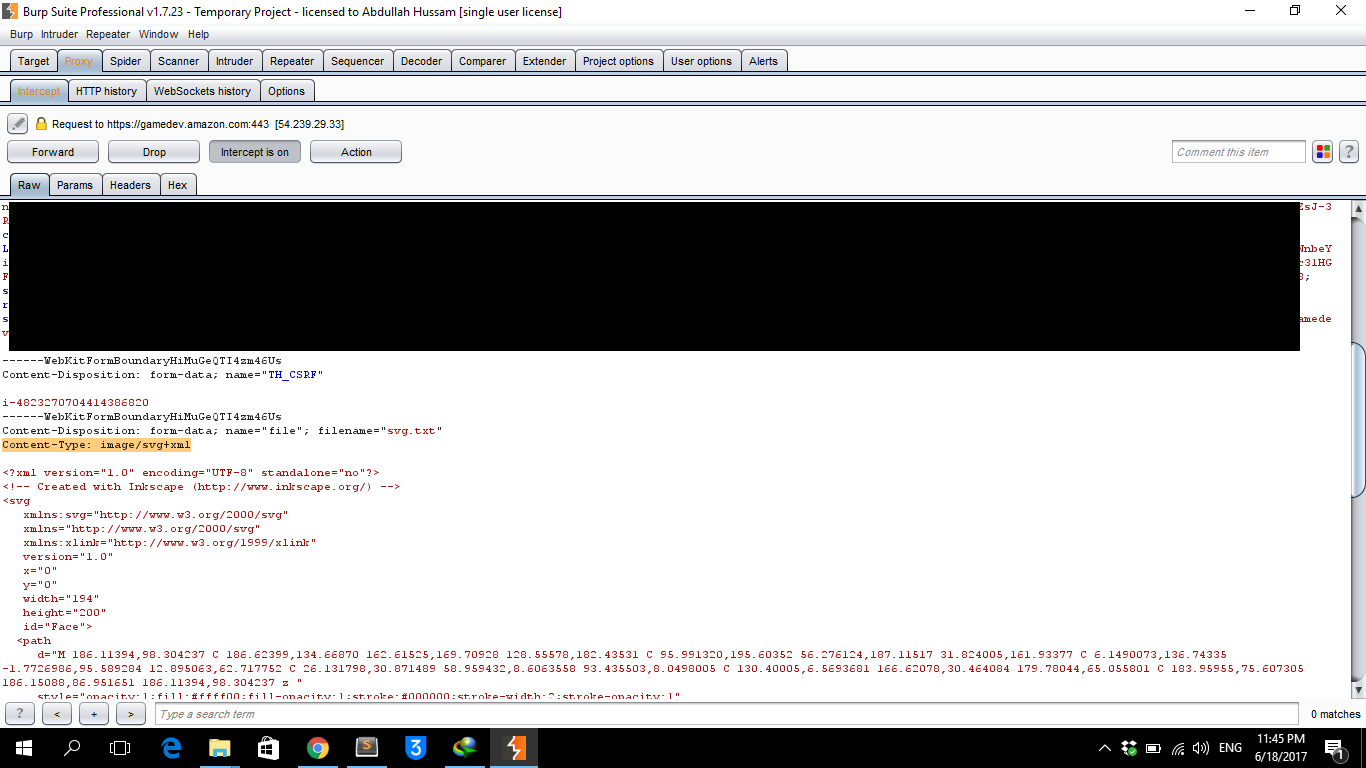Open the Help menu
Viewport: 1366px width, 768px height.
tap(198, 34)
